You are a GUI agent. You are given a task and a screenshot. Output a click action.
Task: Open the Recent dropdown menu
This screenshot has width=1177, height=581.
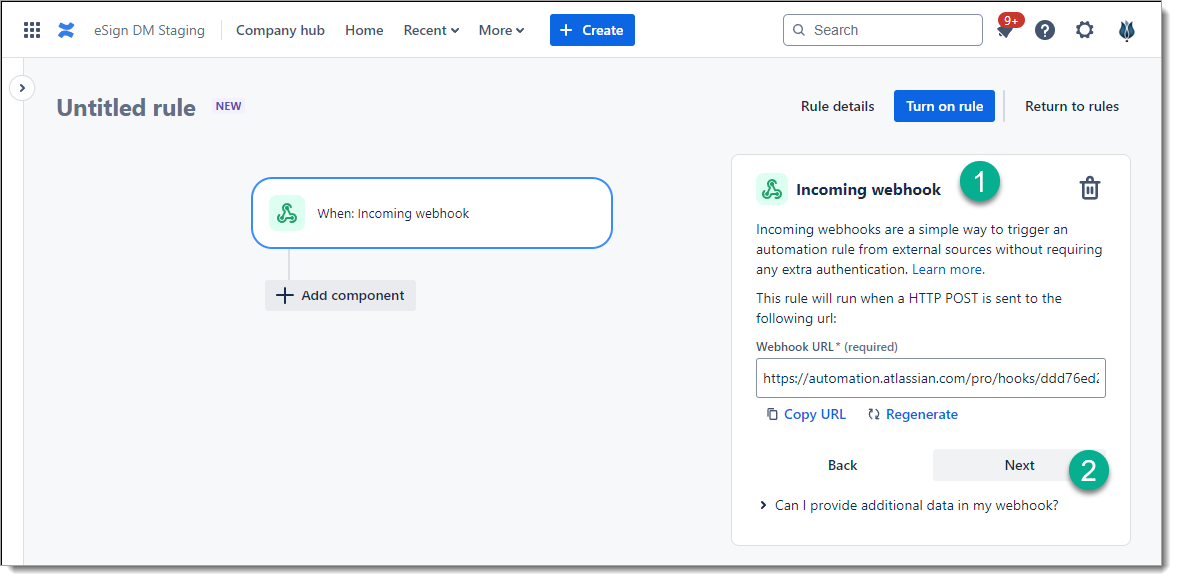(x=431, y=30)
